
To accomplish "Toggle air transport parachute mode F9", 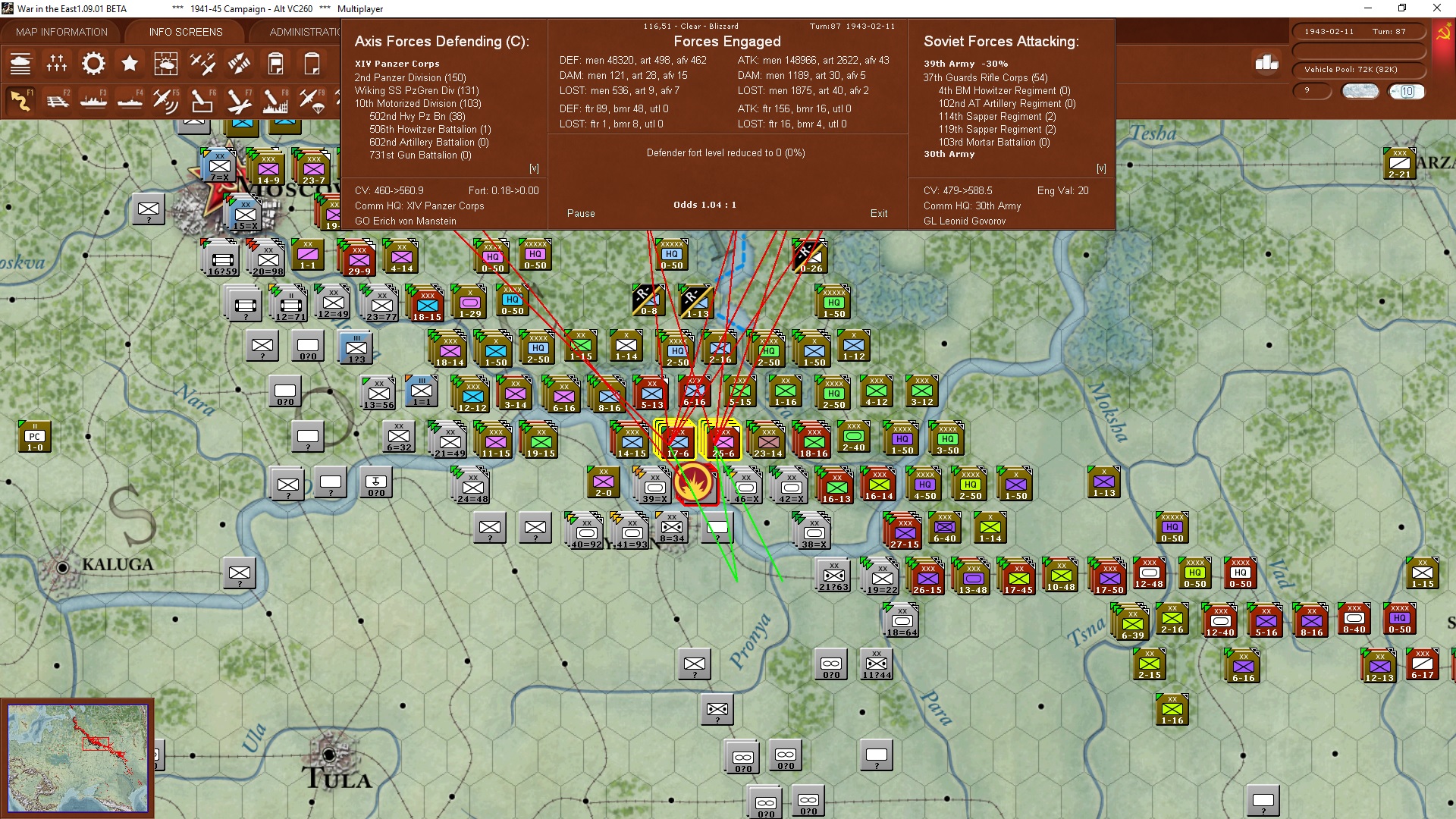I will point(311,100).
